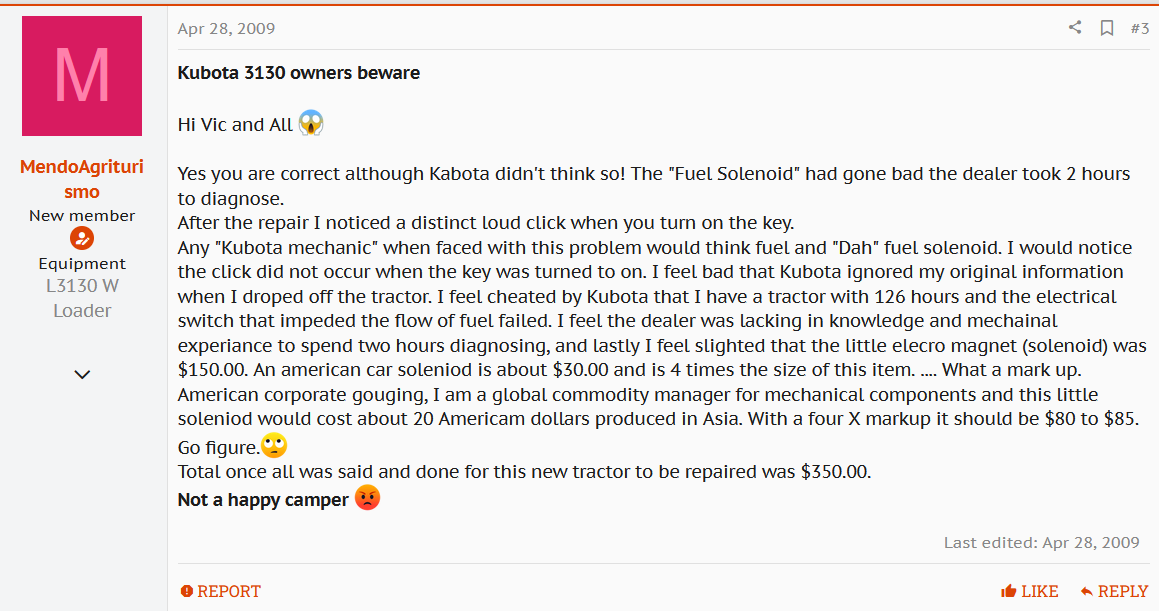Click the orange badge icon under New member
Screen dimensions: 1159x611
[x=82, y=239]
